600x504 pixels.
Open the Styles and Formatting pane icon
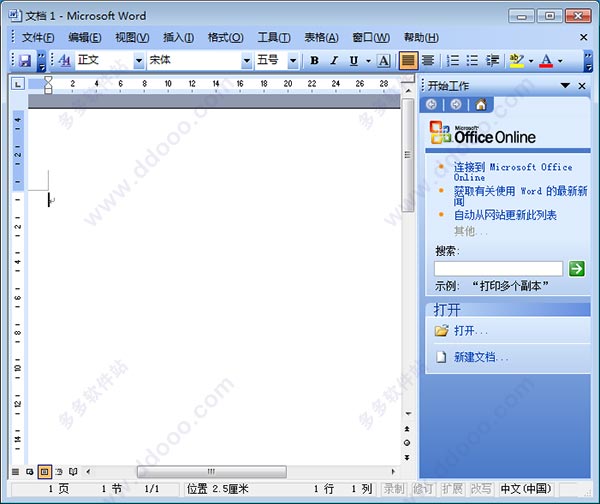65,60
